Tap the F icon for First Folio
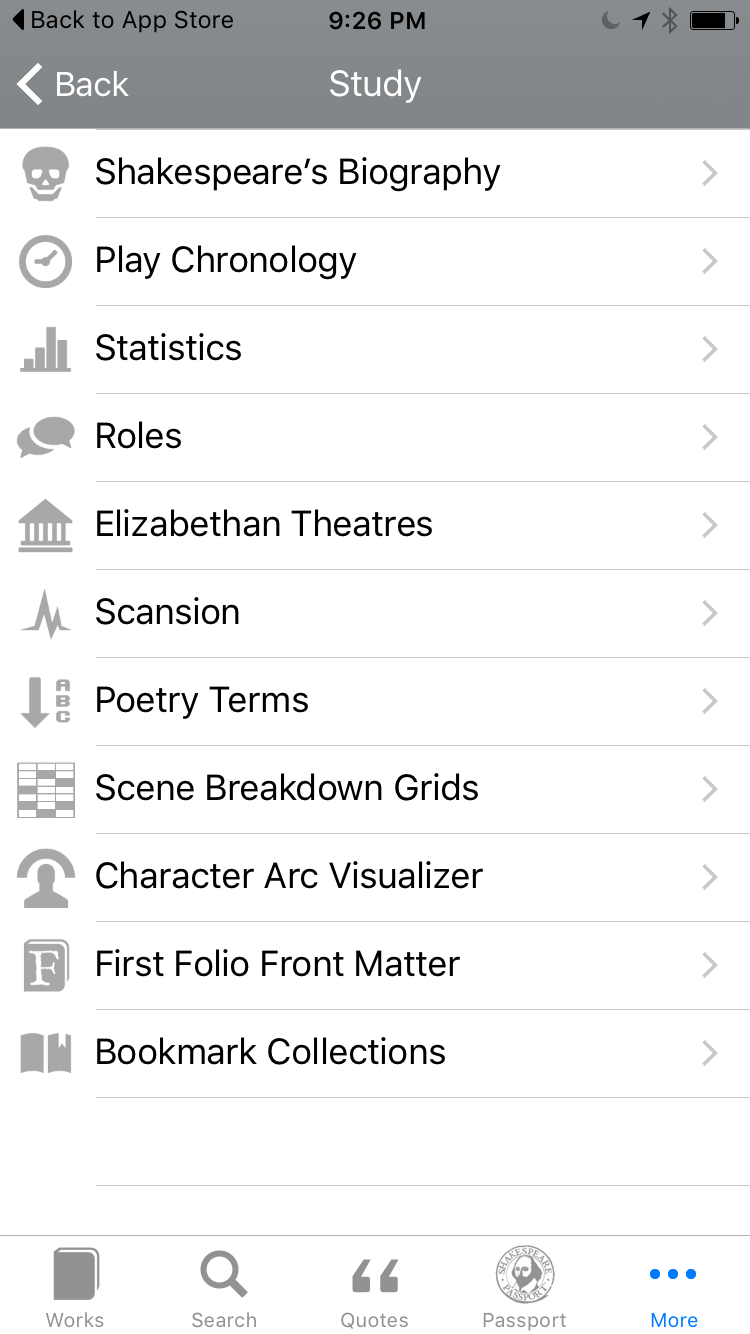Screen dimensions: 750x1334 46,965
